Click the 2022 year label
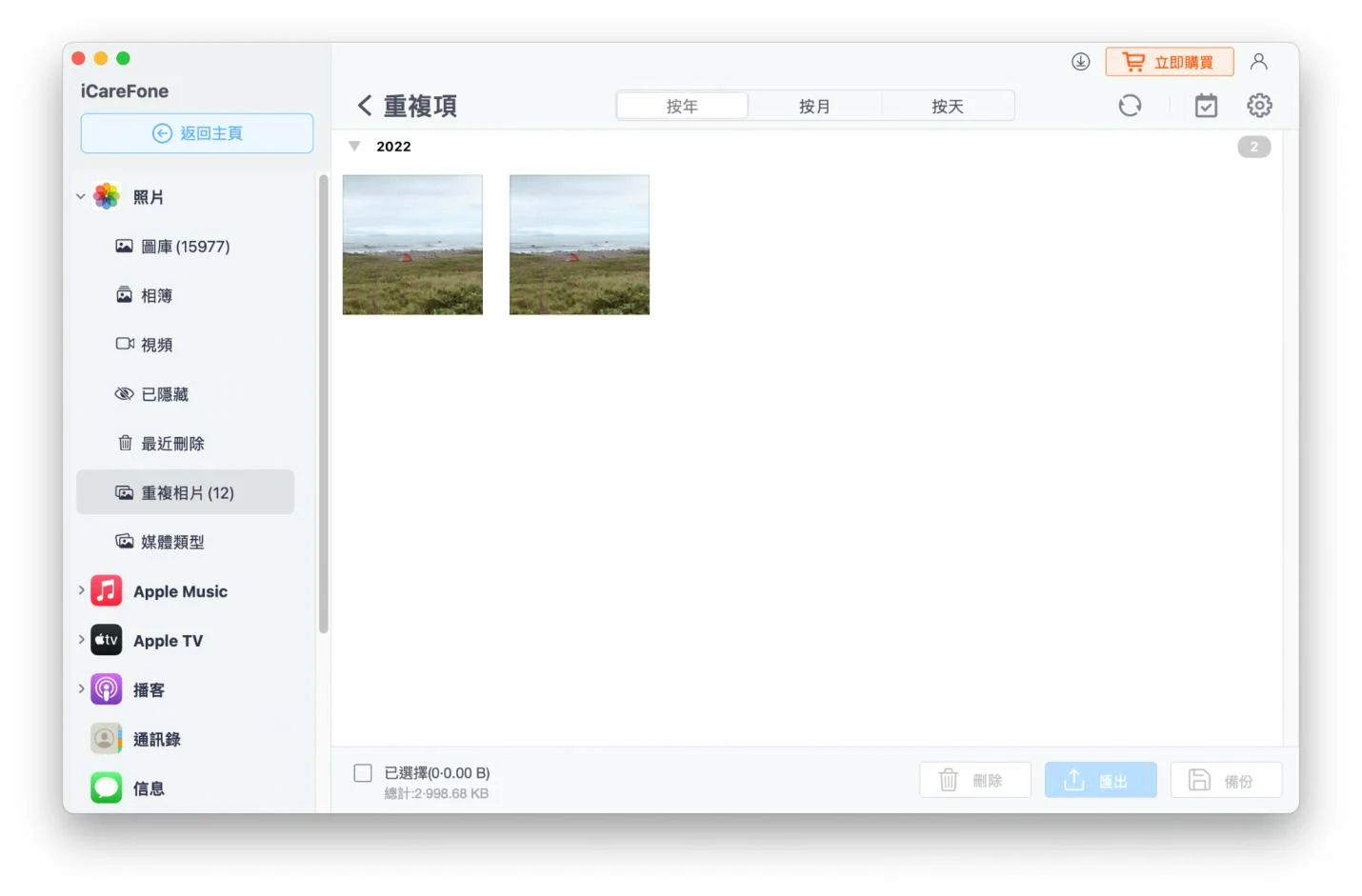This screenshot has height=896, width=1362. click(393, 147)
